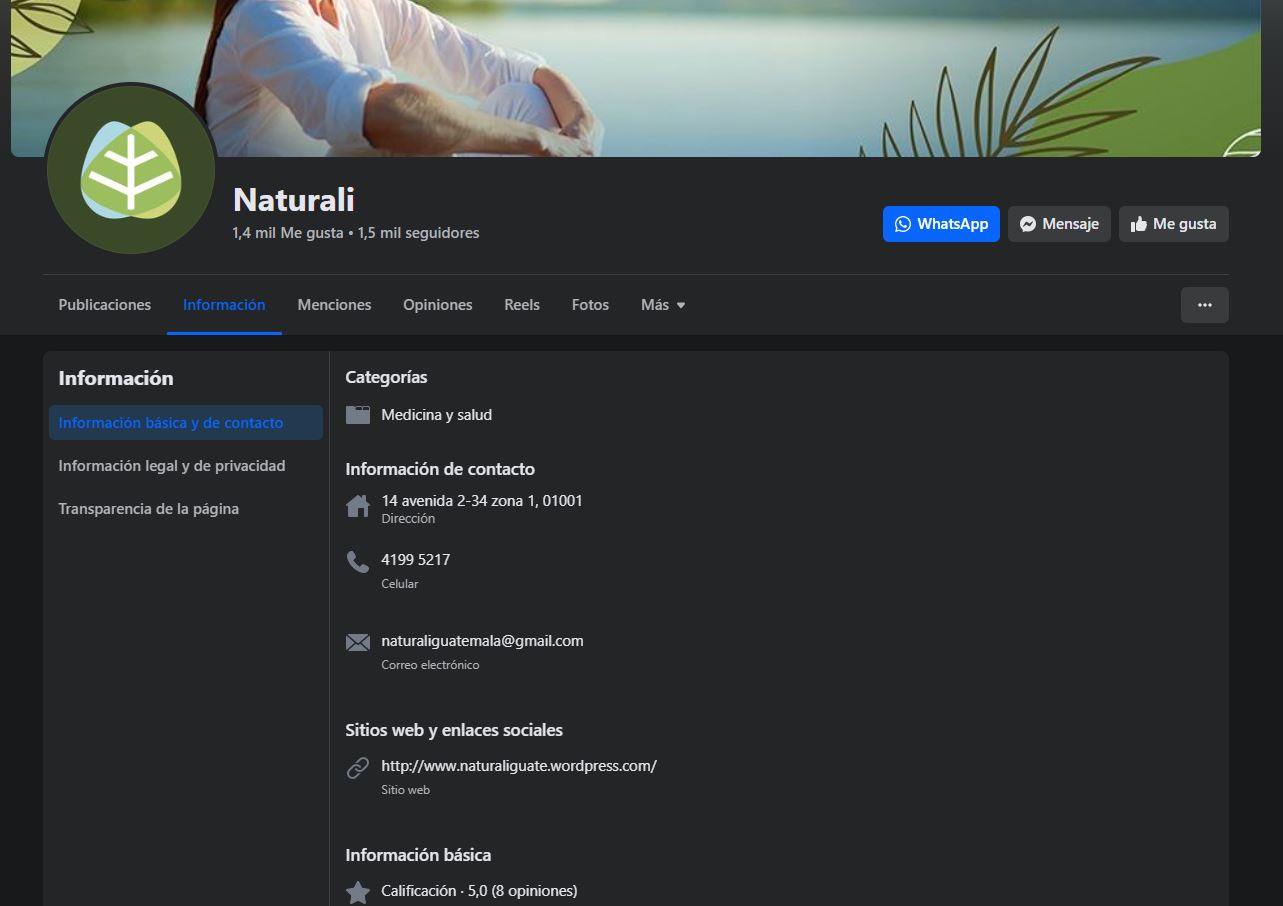Viewport: 1283px width, 906px height.
Task: Open the naturaliguate.wordpress.com website link
Action: click(519, 766)
